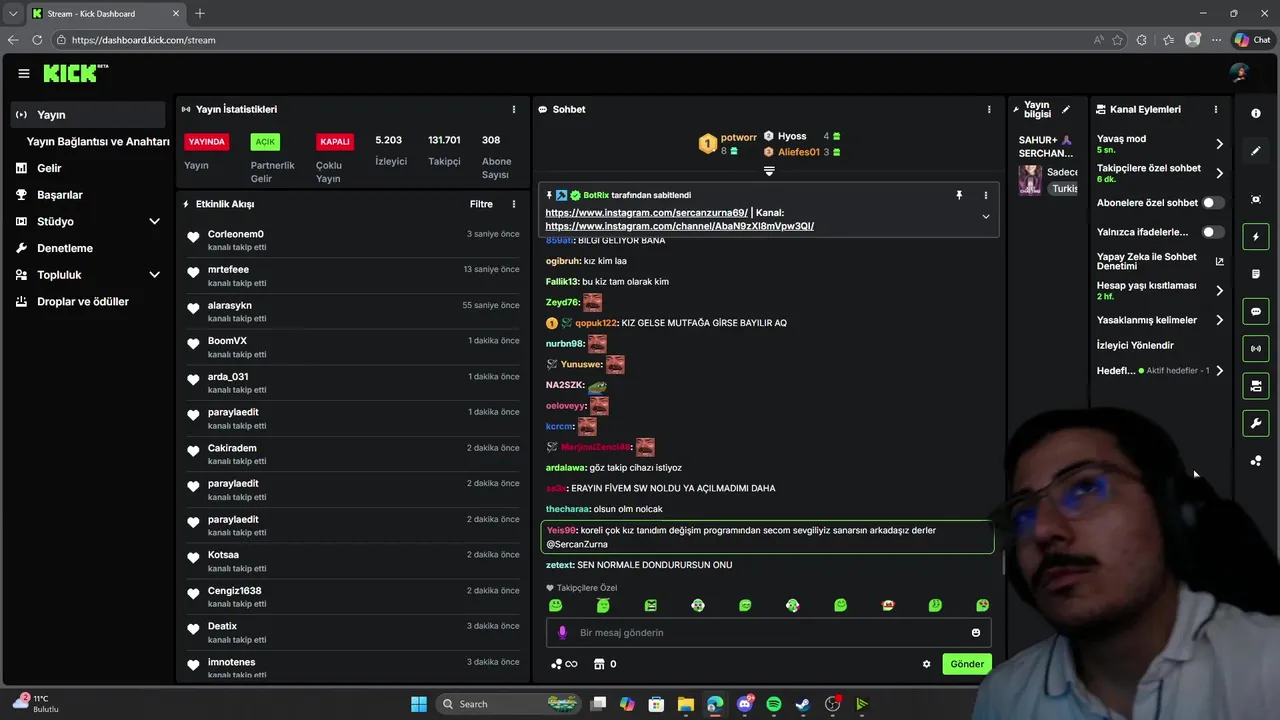Click the Windows Start button
The width and height of the screenshot is (1280, 720).
click(419, 704)
